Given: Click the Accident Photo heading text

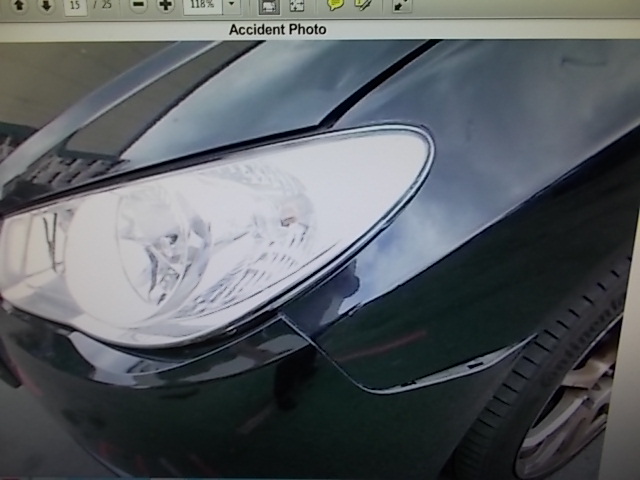Looking at the screenshot, I should coord(277,29).
